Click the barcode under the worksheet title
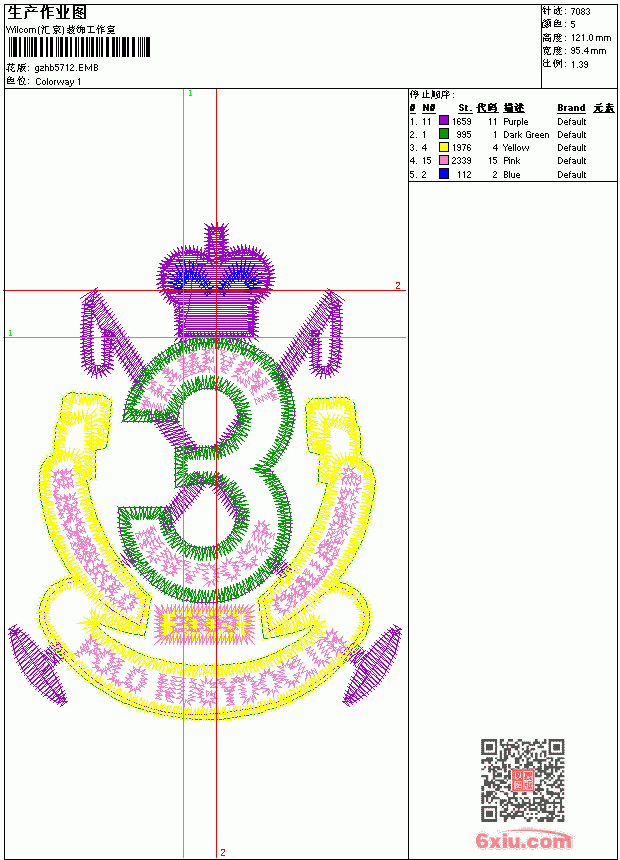The width and height of the screenshot is (620, 860). [x=78, y=47]
